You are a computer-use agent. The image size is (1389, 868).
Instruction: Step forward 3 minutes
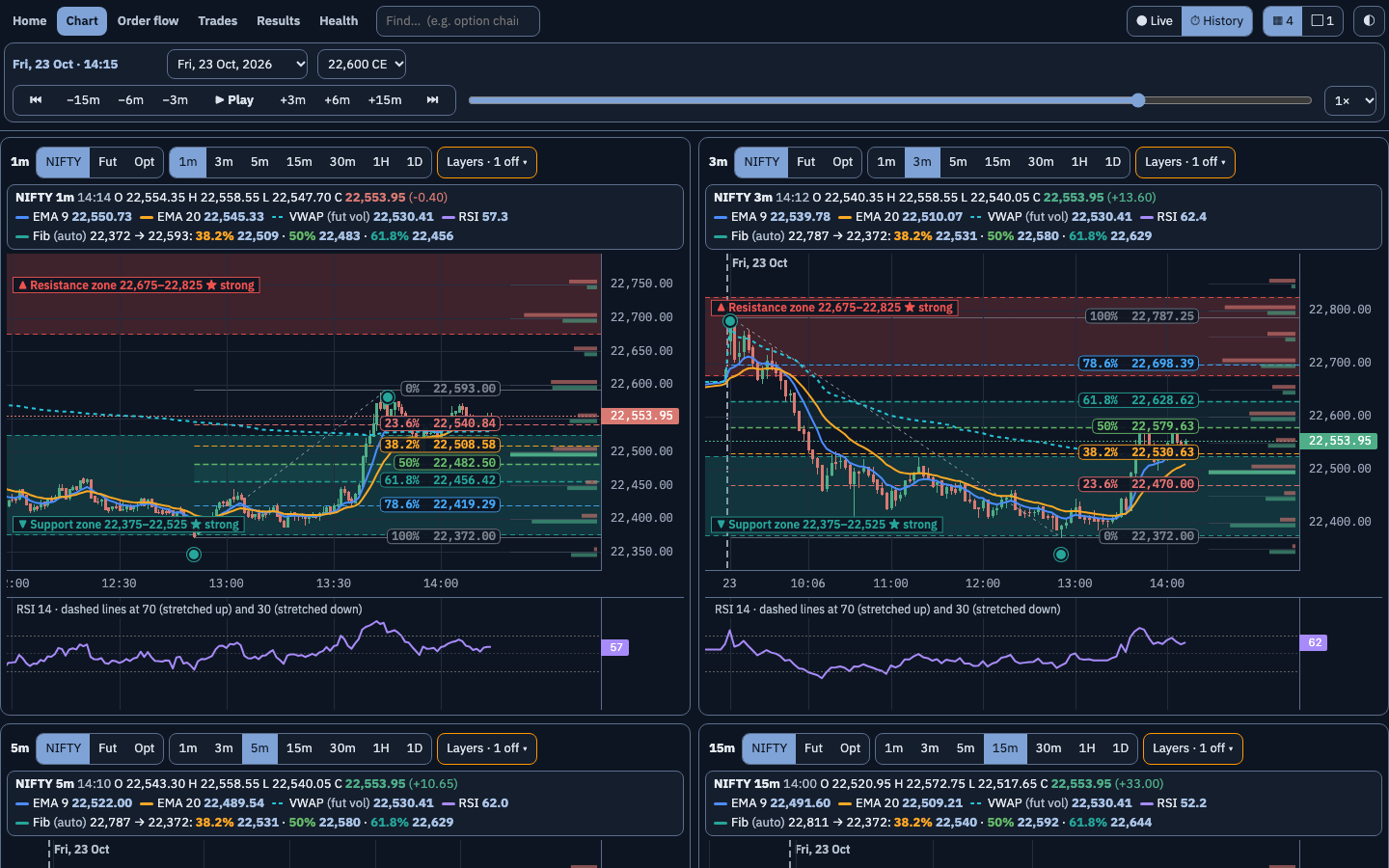click(292, 100)
